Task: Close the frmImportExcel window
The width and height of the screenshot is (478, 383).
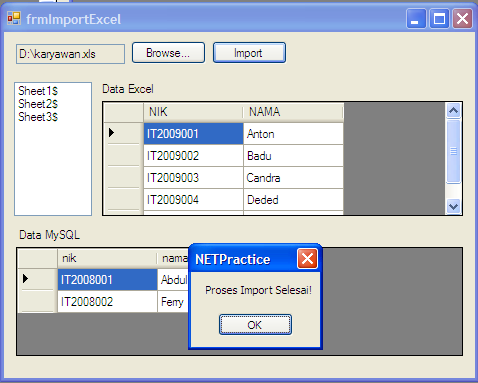Action: 462,19
